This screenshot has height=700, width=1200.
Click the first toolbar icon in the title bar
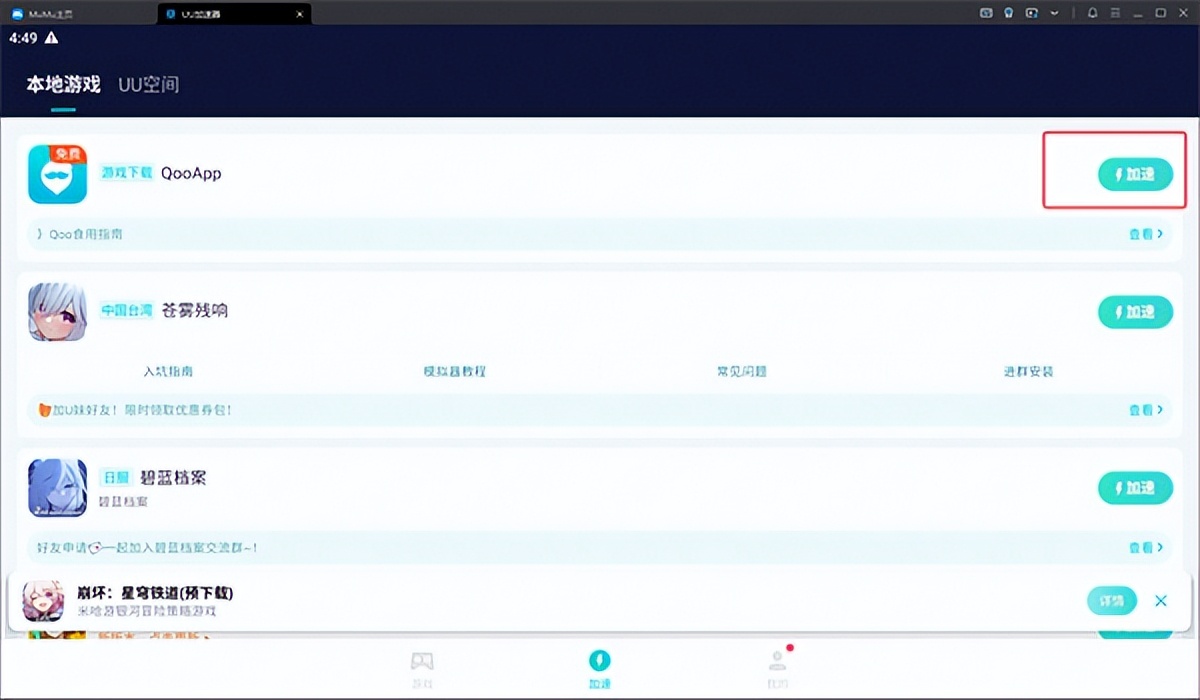pyautogui.click(x=987, y=13)
